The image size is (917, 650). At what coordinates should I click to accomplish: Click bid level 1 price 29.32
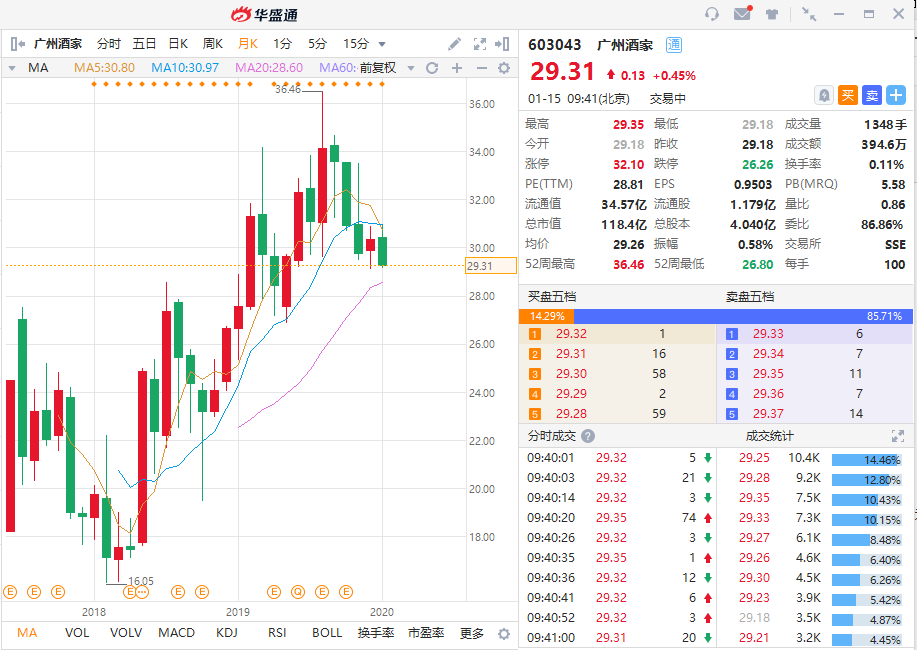tap(571, 334)
